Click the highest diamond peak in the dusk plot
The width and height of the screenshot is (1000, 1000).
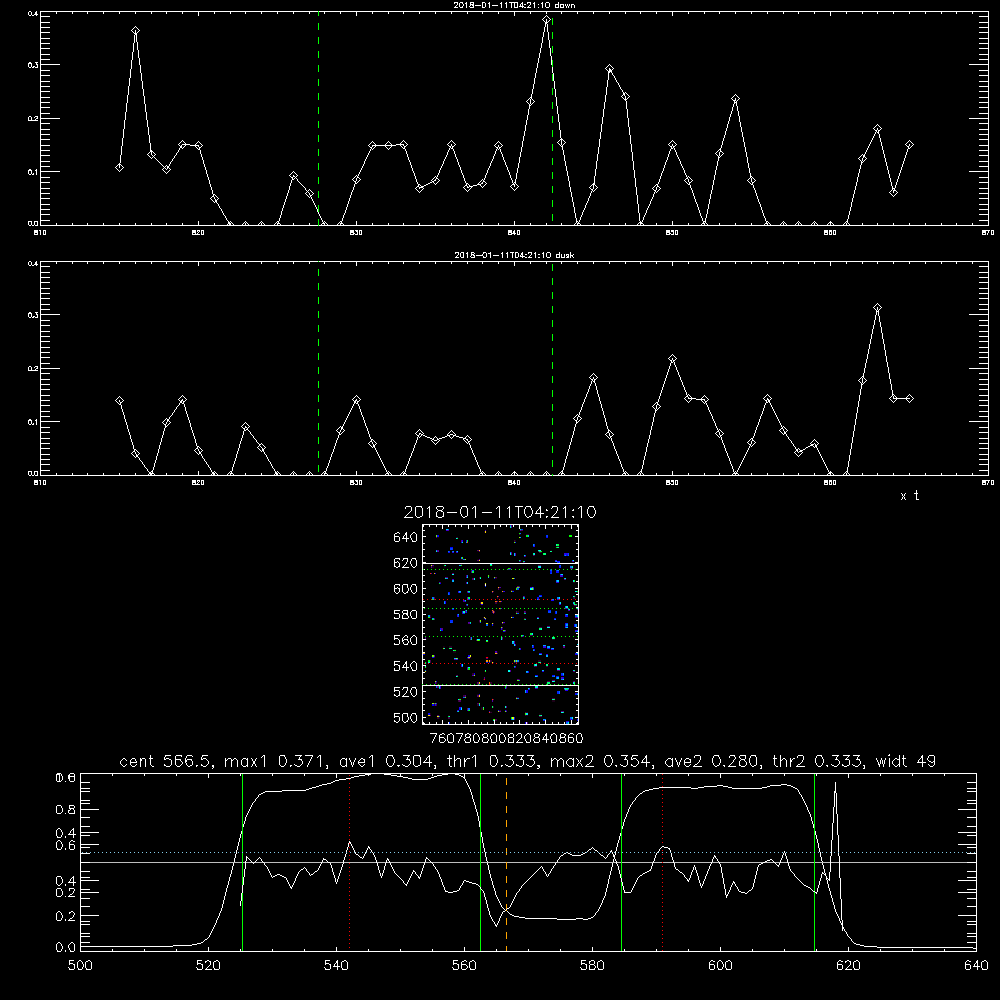[878, 308]
